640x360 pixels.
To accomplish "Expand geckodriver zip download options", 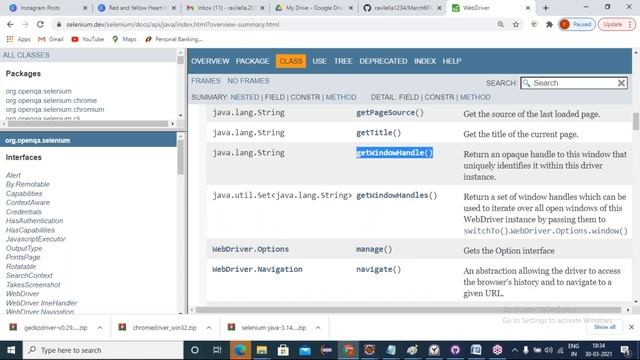I will click(100, 328).
